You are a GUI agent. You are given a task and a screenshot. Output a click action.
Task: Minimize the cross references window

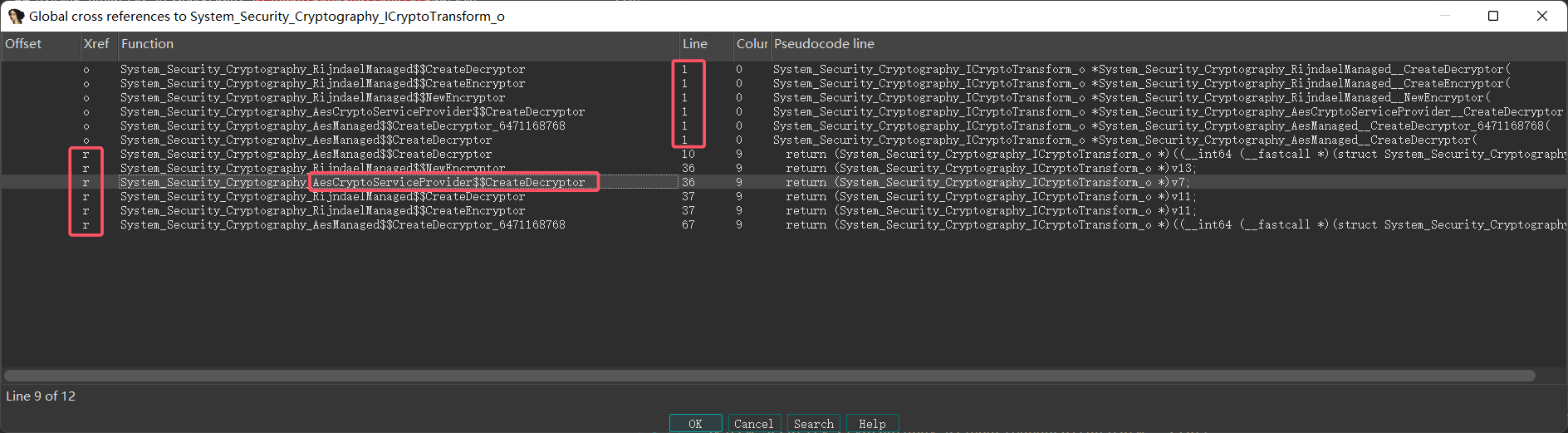(x=1445, y=16)
